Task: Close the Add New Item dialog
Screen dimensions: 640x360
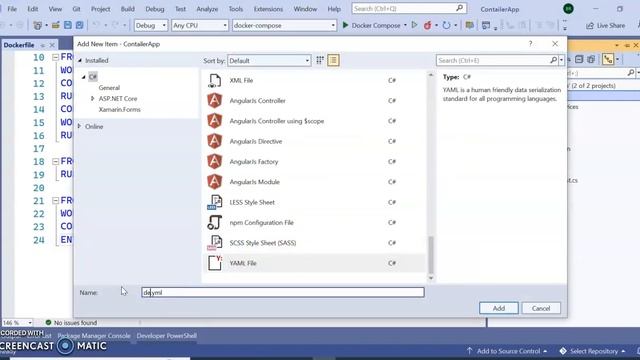Action: (x=555, y=44)
